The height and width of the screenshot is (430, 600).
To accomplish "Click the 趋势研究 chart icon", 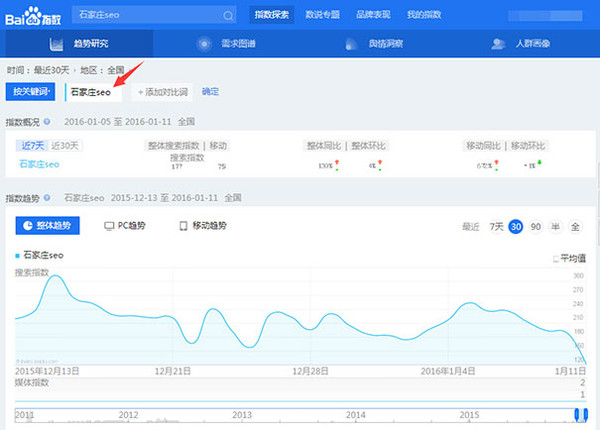I will click(x=57, y=44).
